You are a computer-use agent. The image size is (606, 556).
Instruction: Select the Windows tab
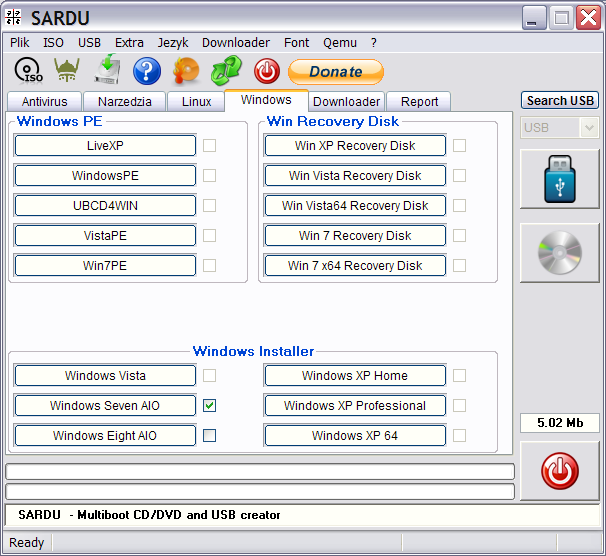coord(266,100)
